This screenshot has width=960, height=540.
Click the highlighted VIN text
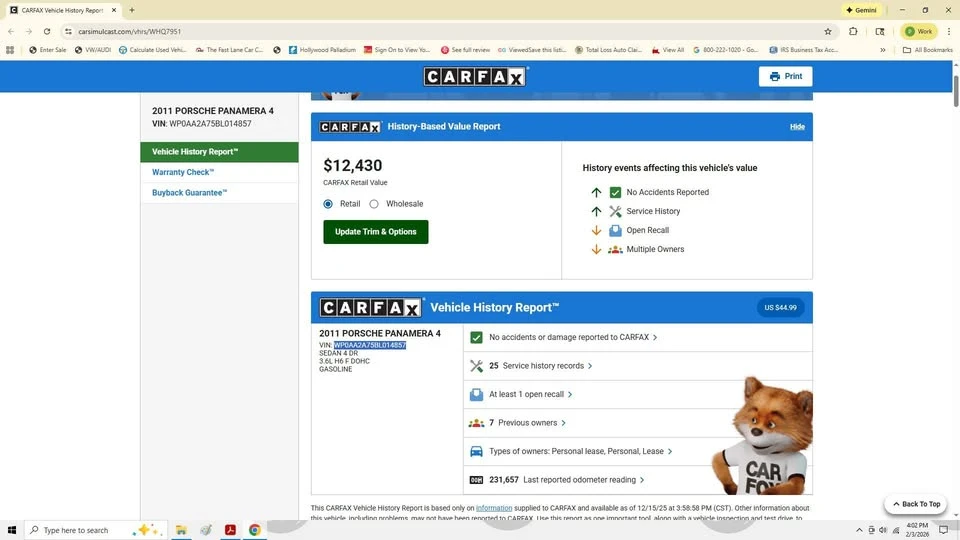[x=370, y=345]
